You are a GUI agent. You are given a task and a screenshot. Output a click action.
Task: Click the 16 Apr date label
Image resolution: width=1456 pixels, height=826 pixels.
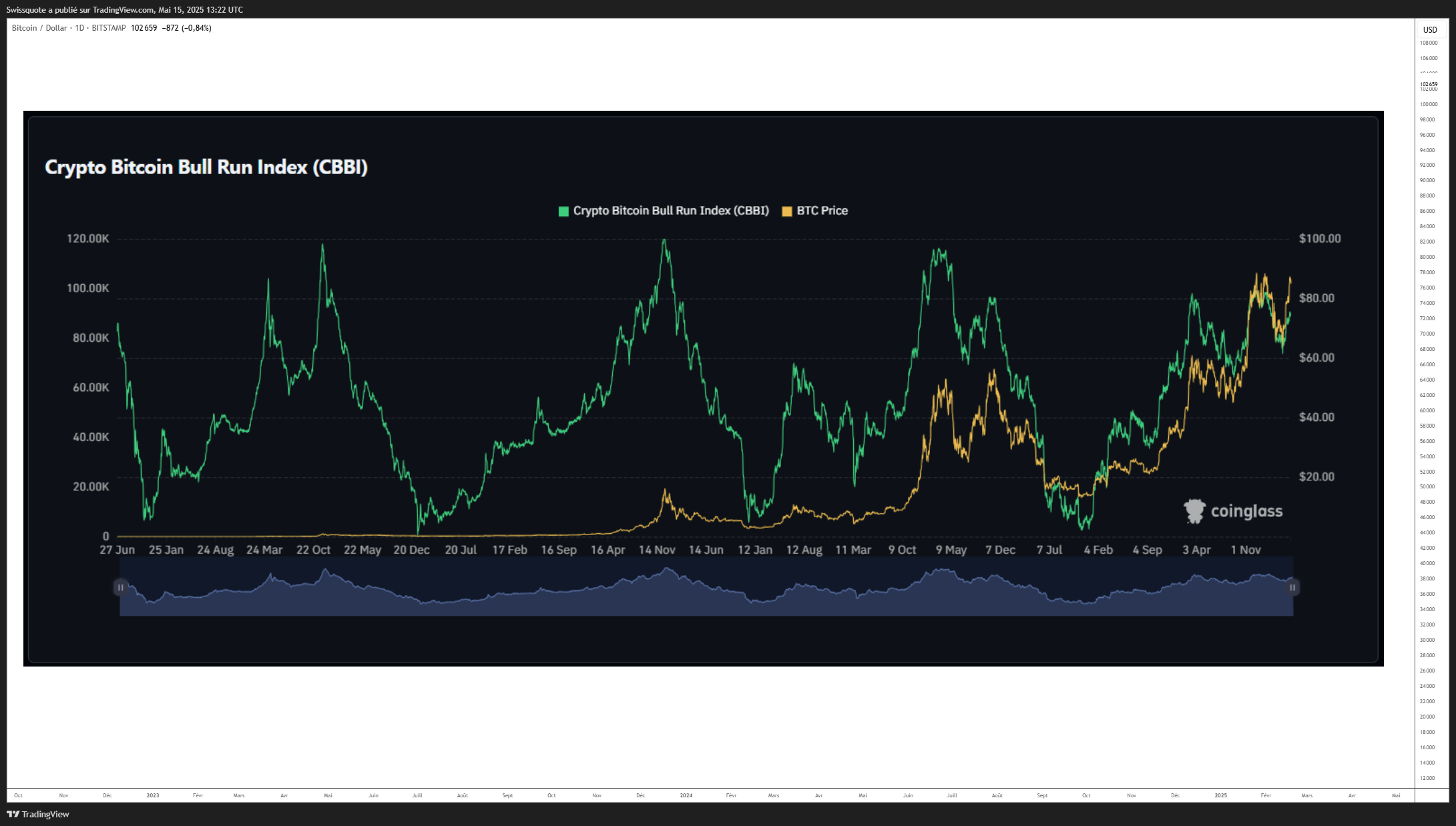pyautogui.click(x=608, y=550)
